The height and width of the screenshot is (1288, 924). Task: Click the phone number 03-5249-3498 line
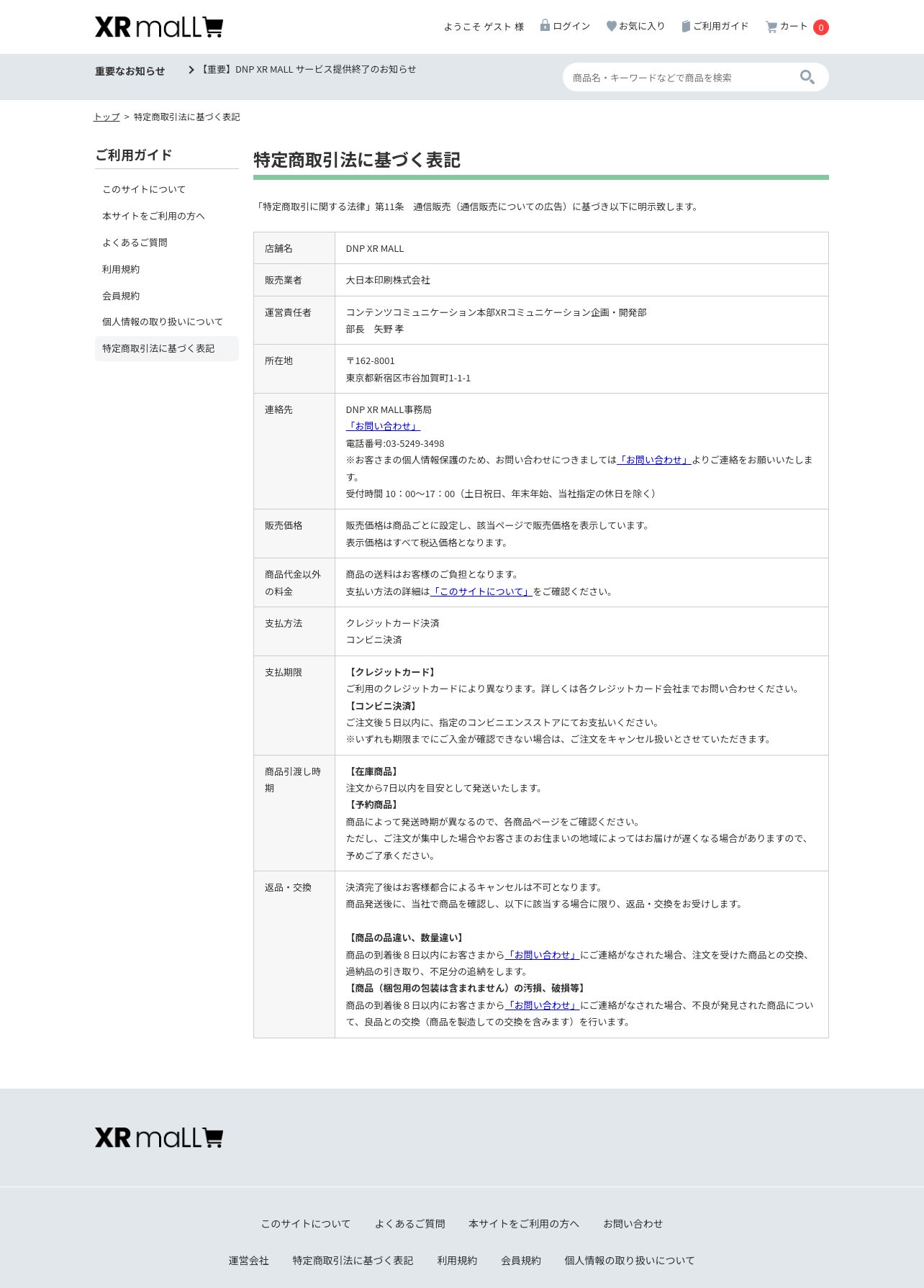click(x=395, y=443)
